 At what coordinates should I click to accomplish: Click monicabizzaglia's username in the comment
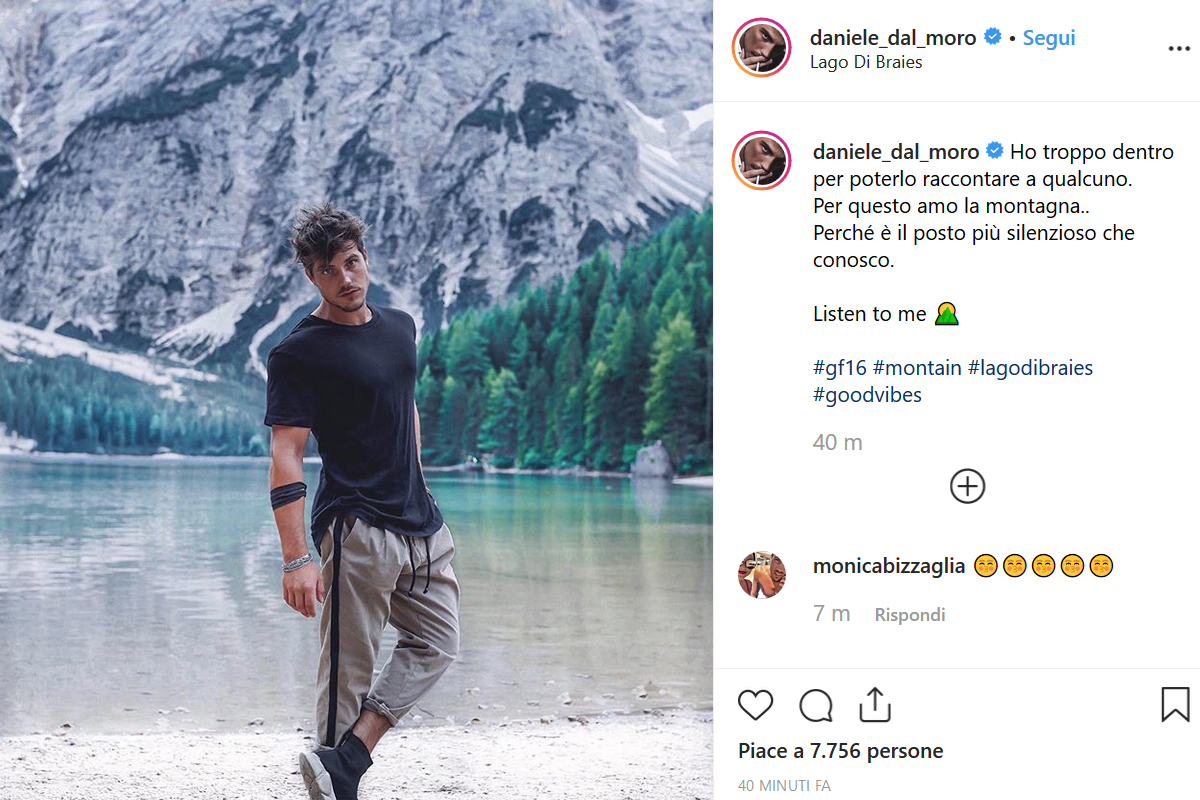[888, 565]
